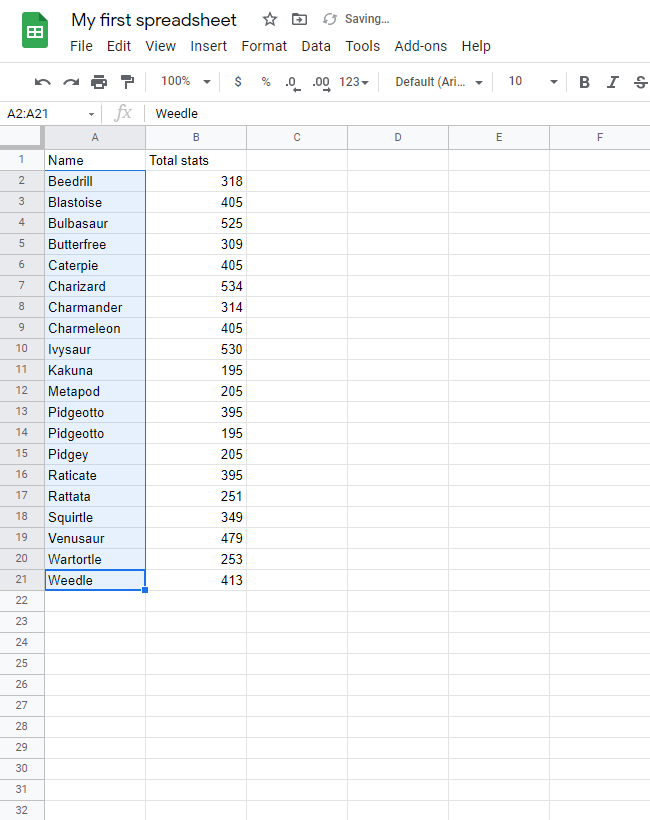The width and height of the screenshot is (650, 820).
Task: Toggle bold formatting
Action: 585,82
